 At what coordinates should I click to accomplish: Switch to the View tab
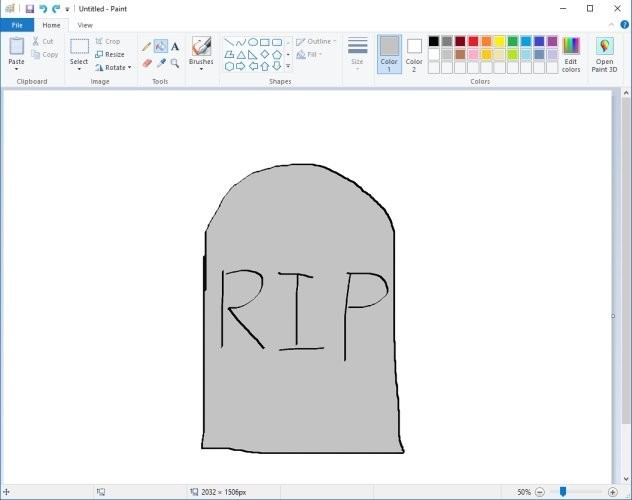[x=85, y=25]
